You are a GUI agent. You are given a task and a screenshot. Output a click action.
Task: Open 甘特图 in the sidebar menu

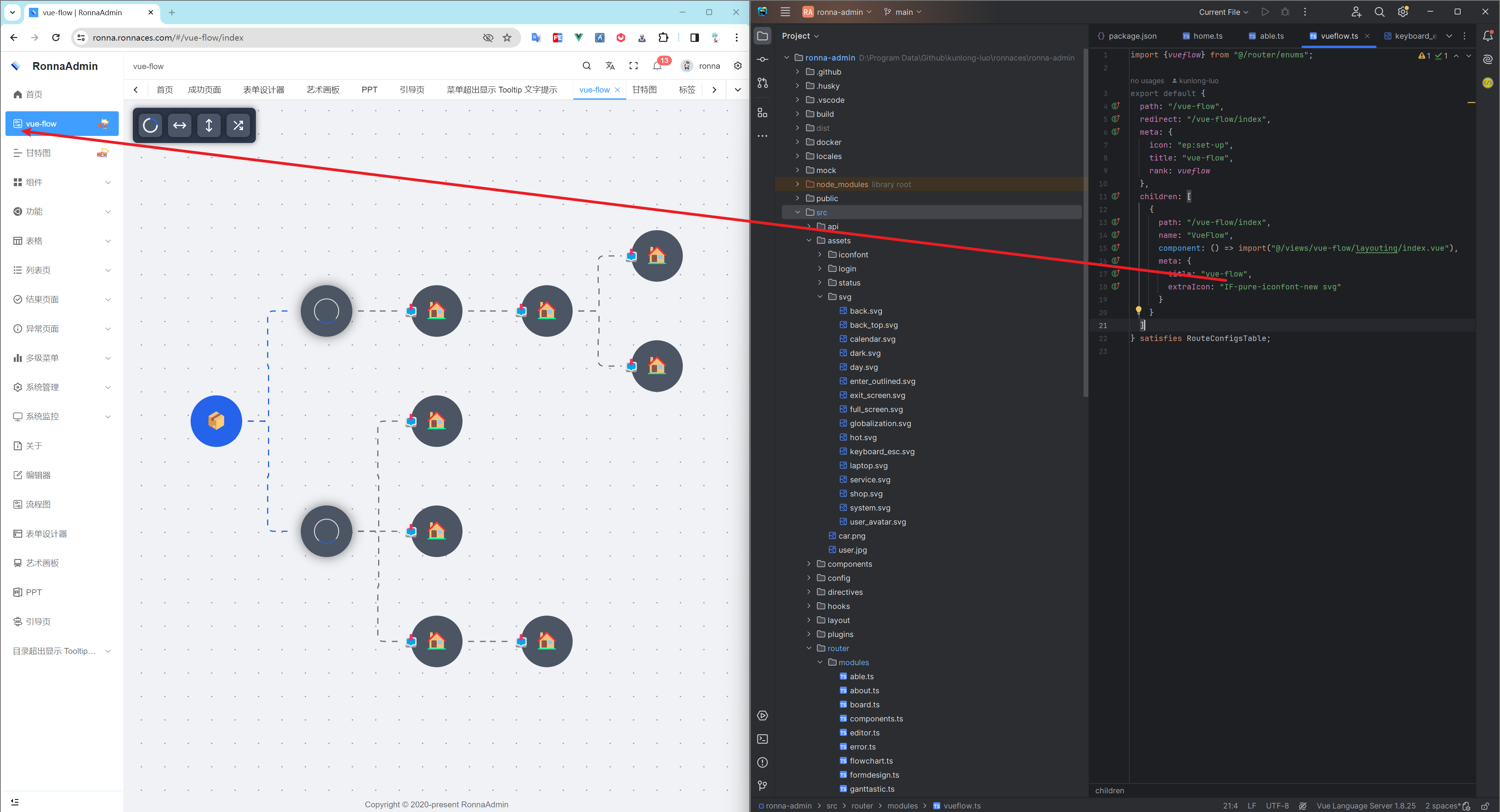click(x=62, y=153)
